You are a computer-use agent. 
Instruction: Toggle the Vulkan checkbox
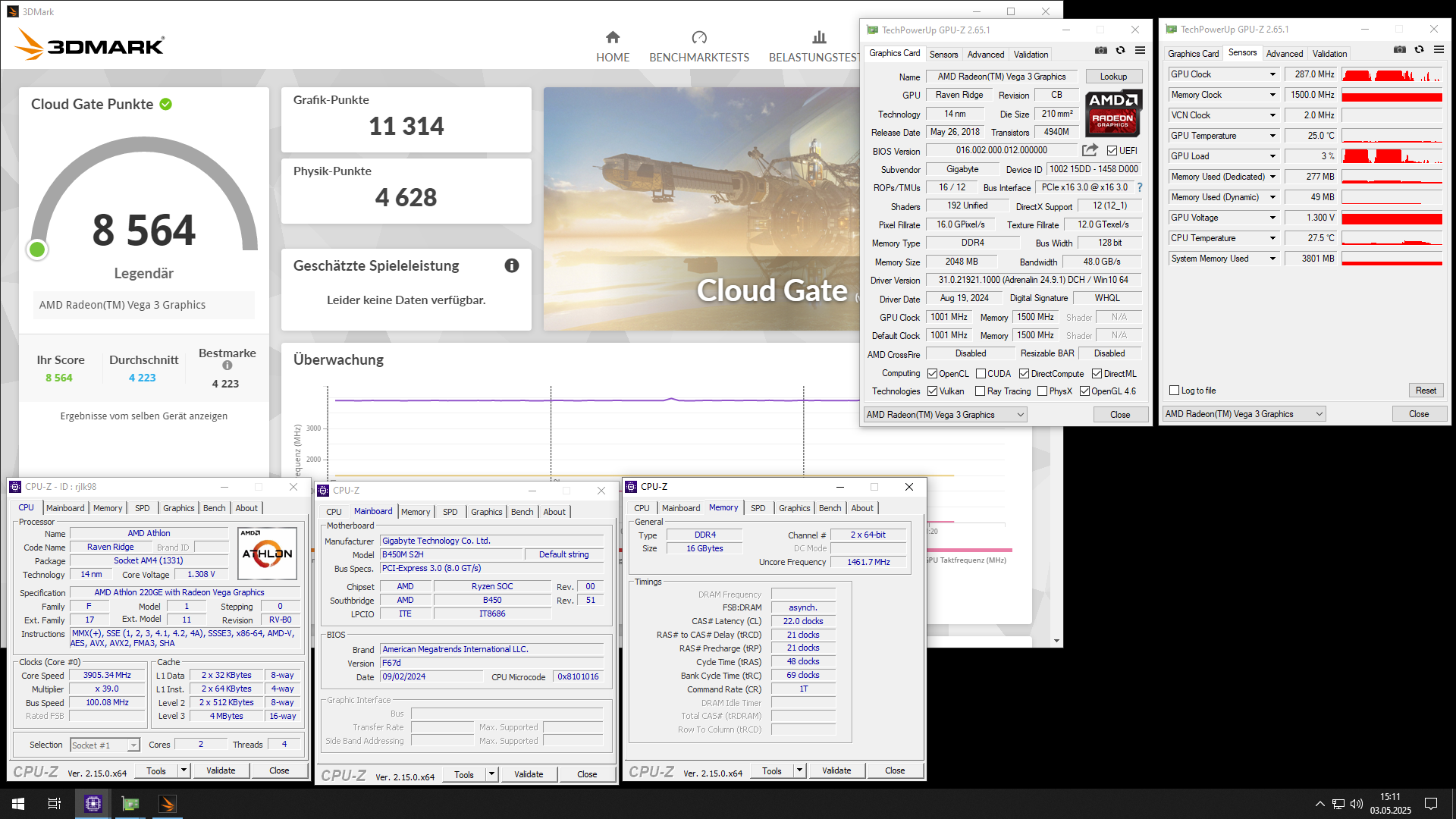coord(933,391)
